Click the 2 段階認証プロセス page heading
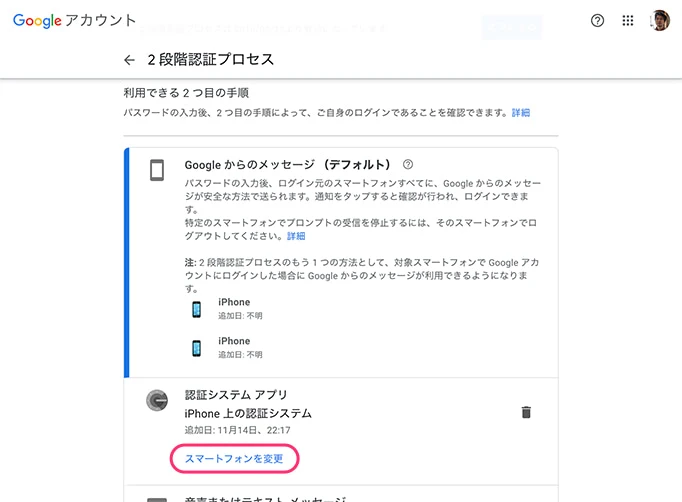This screenshot has width=682, height=502. tap(210, 60)
